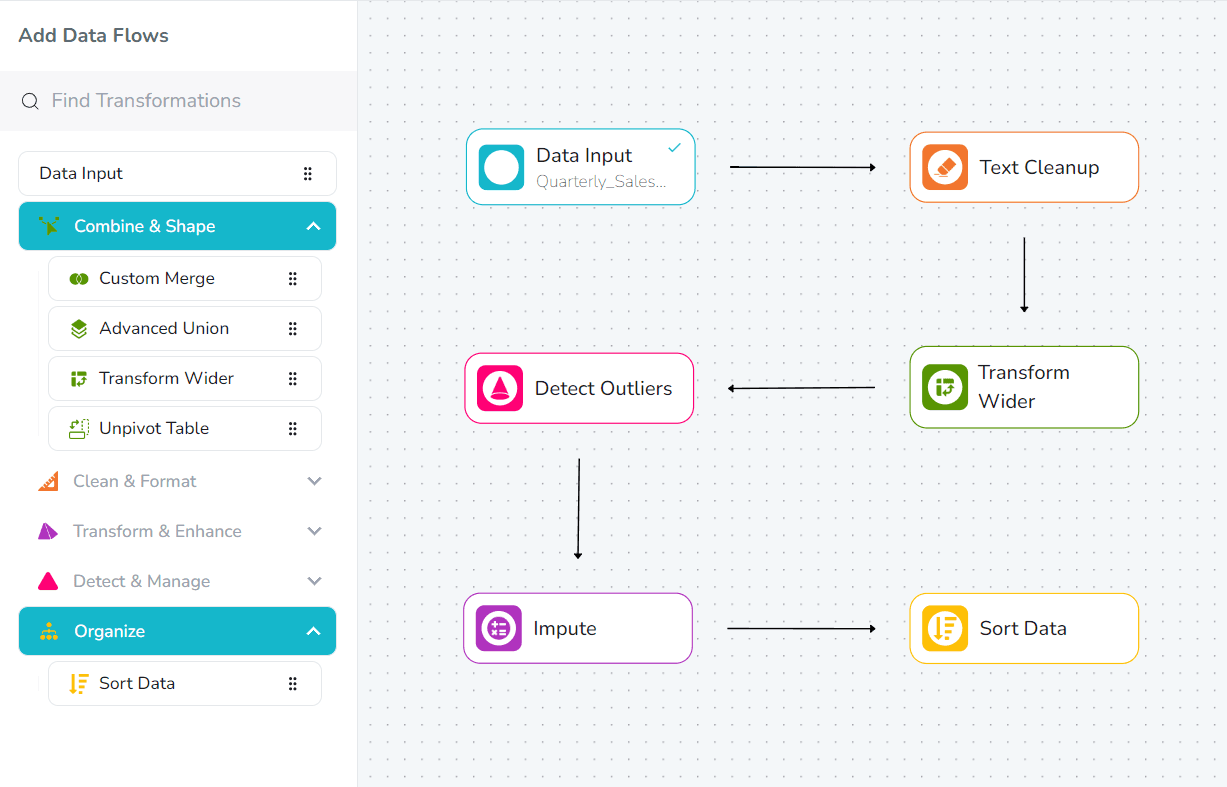Screen dimensions: 1227x787
Task: Click the Transform Wider green node icon
Action: coord(944,387)
